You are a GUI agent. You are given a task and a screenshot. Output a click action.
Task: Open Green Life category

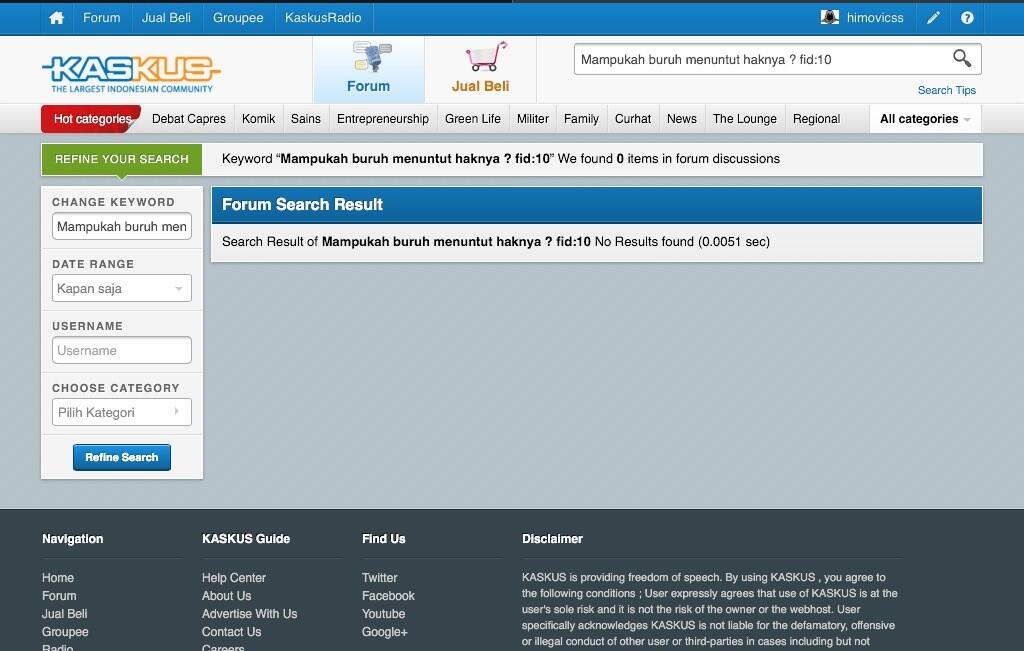tap(473, 119)
